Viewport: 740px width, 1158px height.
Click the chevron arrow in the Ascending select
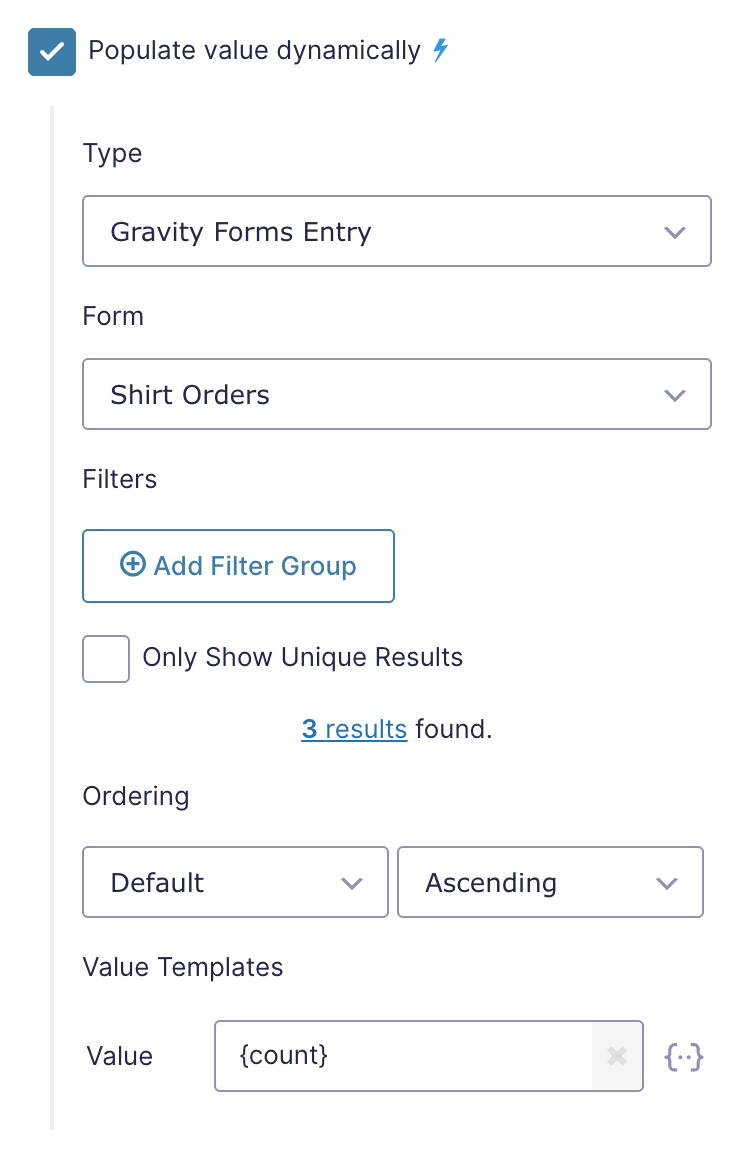pyautogui.click(x=667, y=883)
